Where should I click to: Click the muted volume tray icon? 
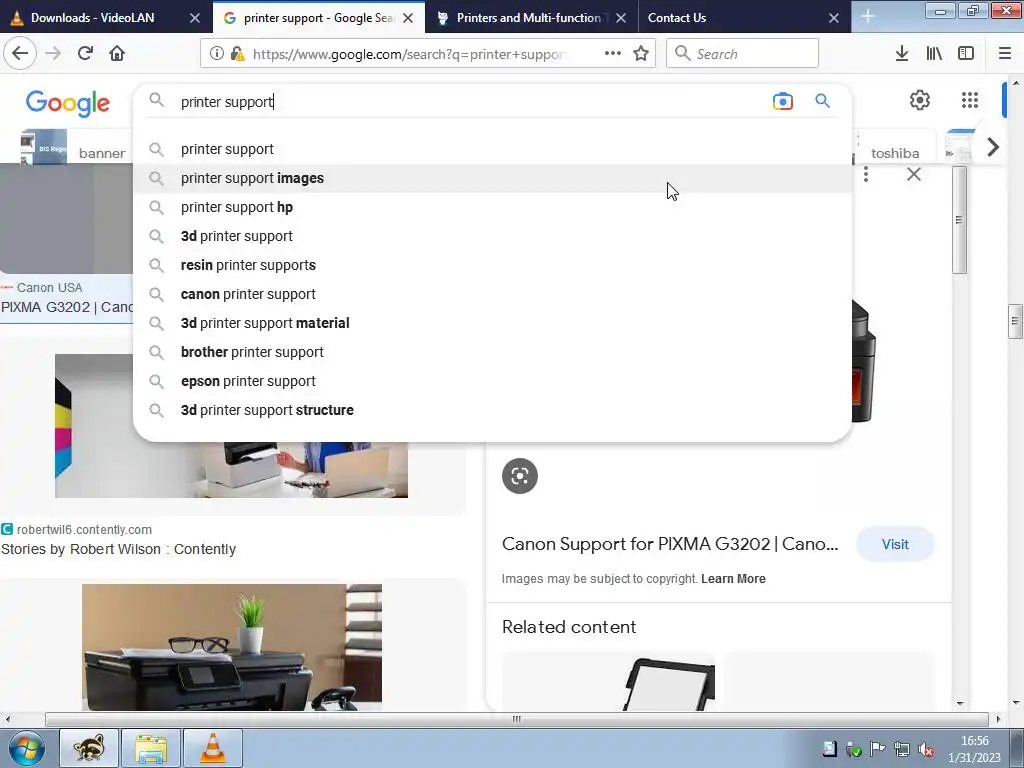coord(925,750)
